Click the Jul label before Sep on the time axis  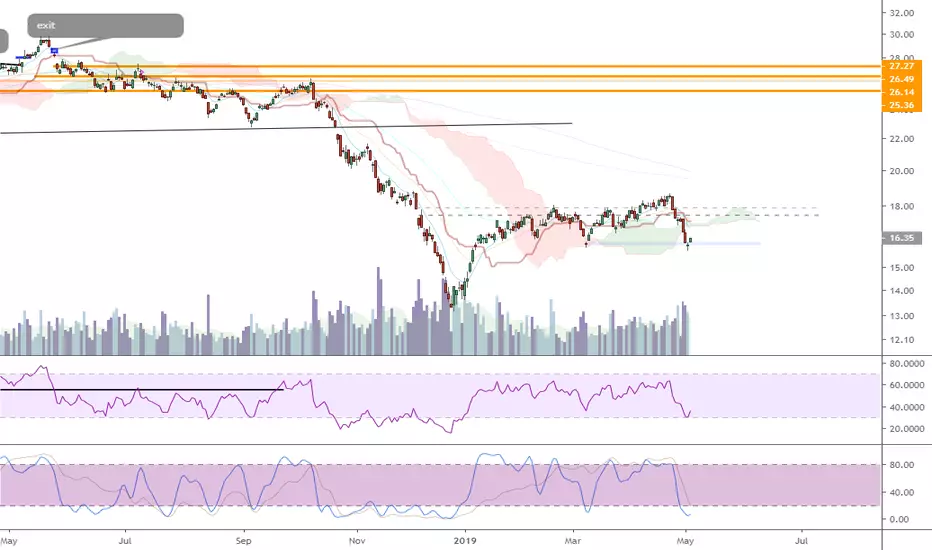(x=125, y=540)
